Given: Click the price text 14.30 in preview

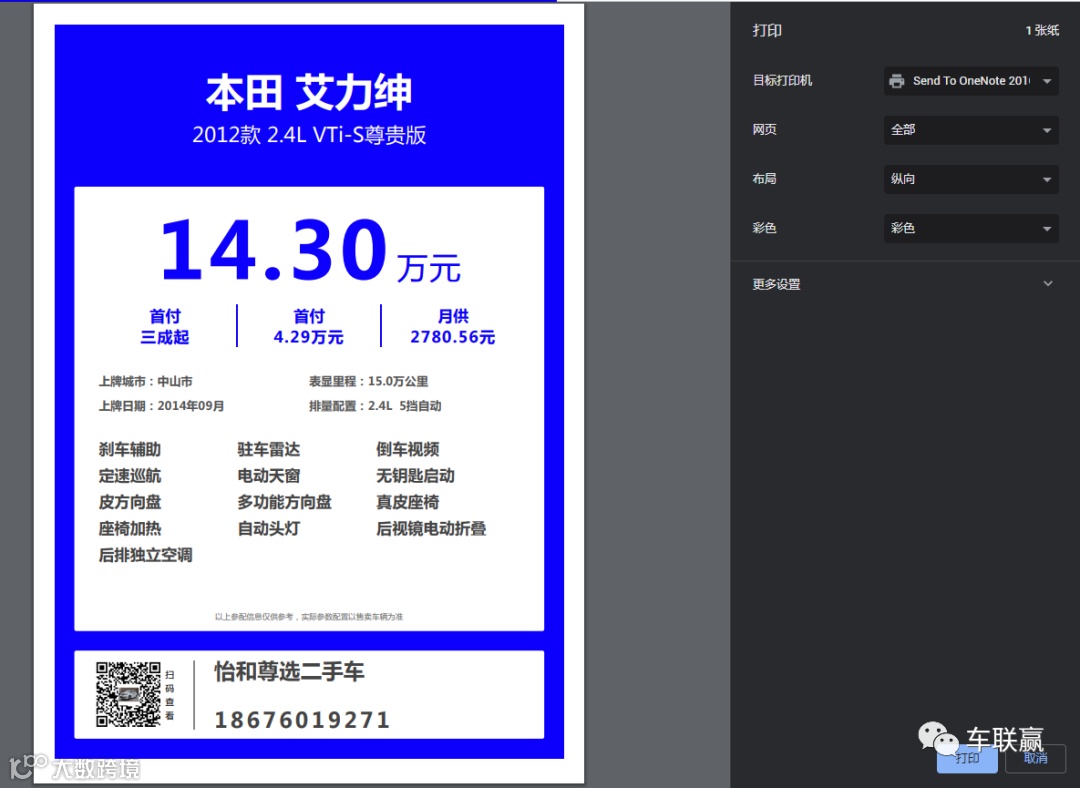Looking at the screenshot, I should click(273, 249).
